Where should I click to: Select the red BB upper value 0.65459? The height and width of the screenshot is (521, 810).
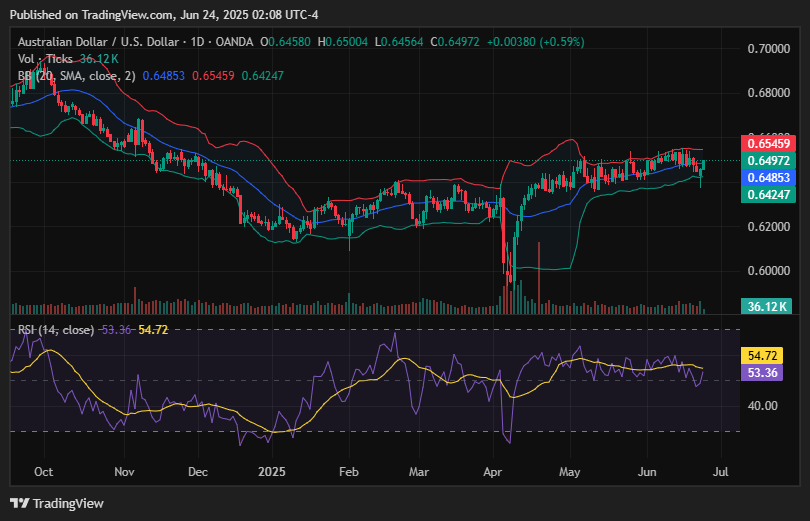coord(213,76)
